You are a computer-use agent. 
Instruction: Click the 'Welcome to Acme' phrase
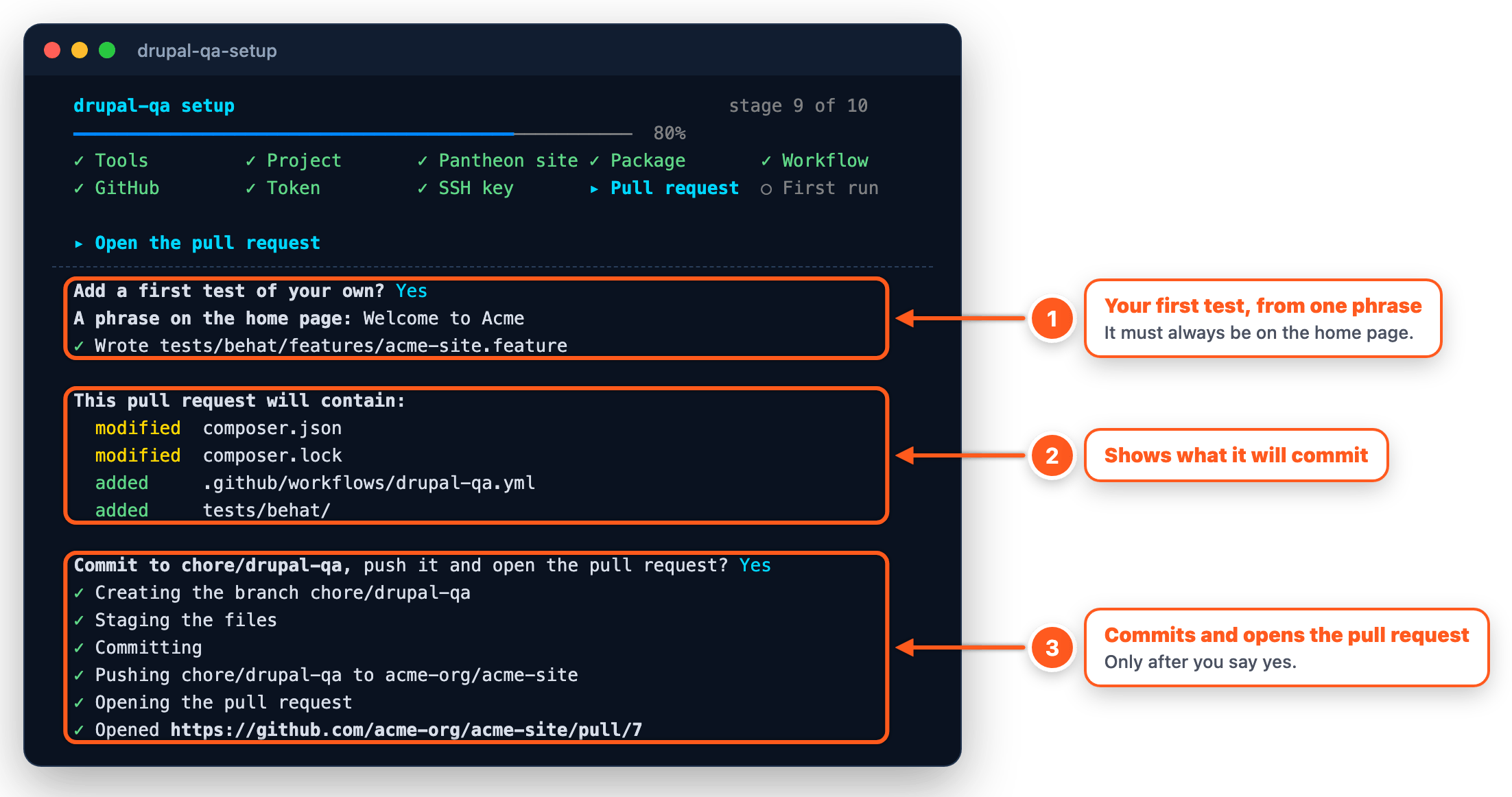(444, 318)
